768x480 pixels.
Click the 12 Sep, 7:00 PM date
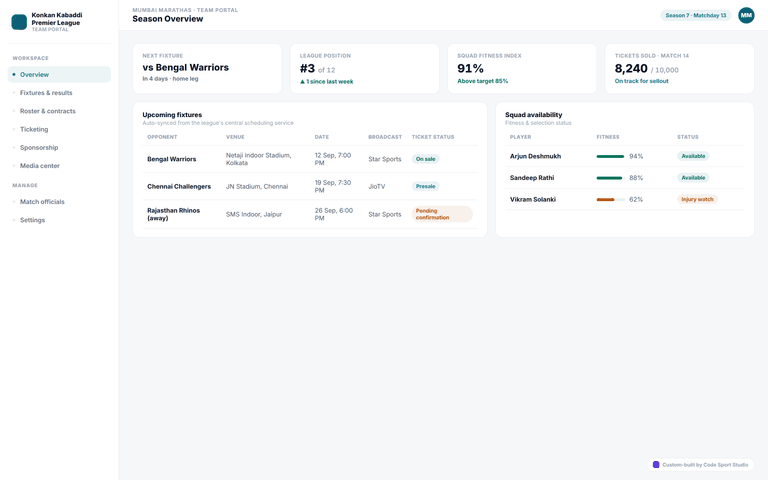tap(333, 159)
